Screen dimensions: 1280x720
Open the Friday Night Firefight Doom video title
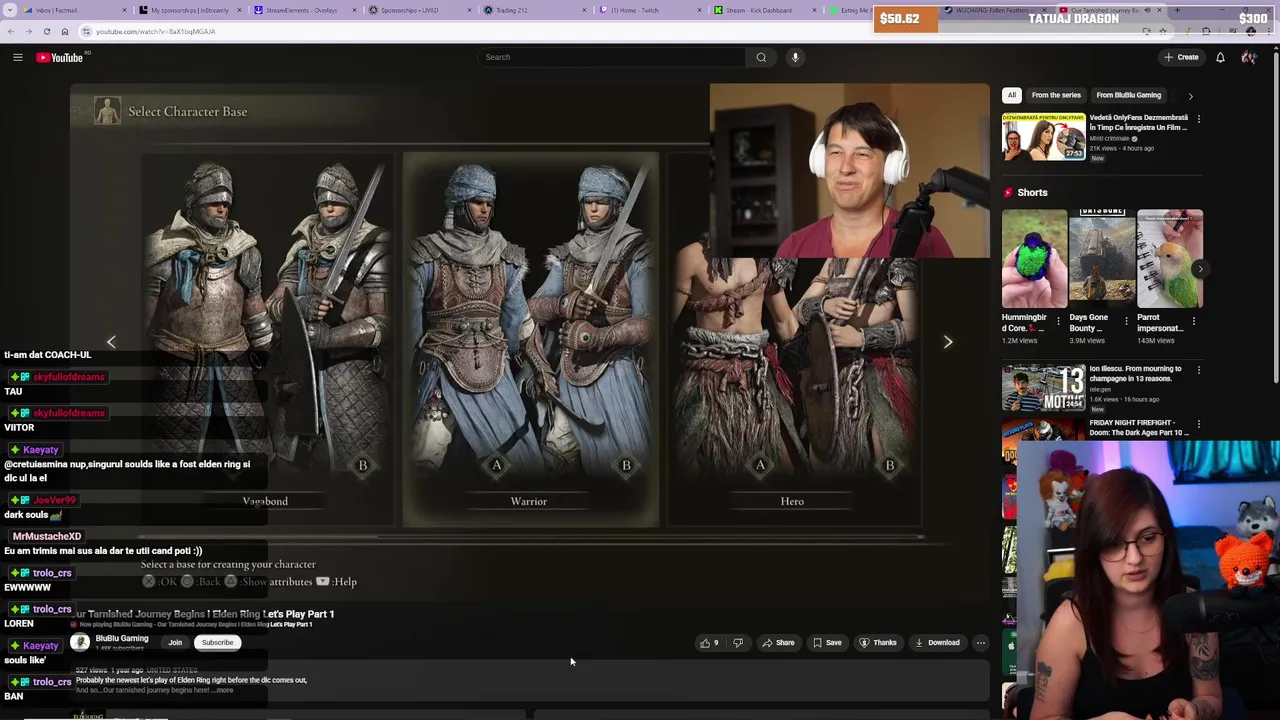(1138, 428)
